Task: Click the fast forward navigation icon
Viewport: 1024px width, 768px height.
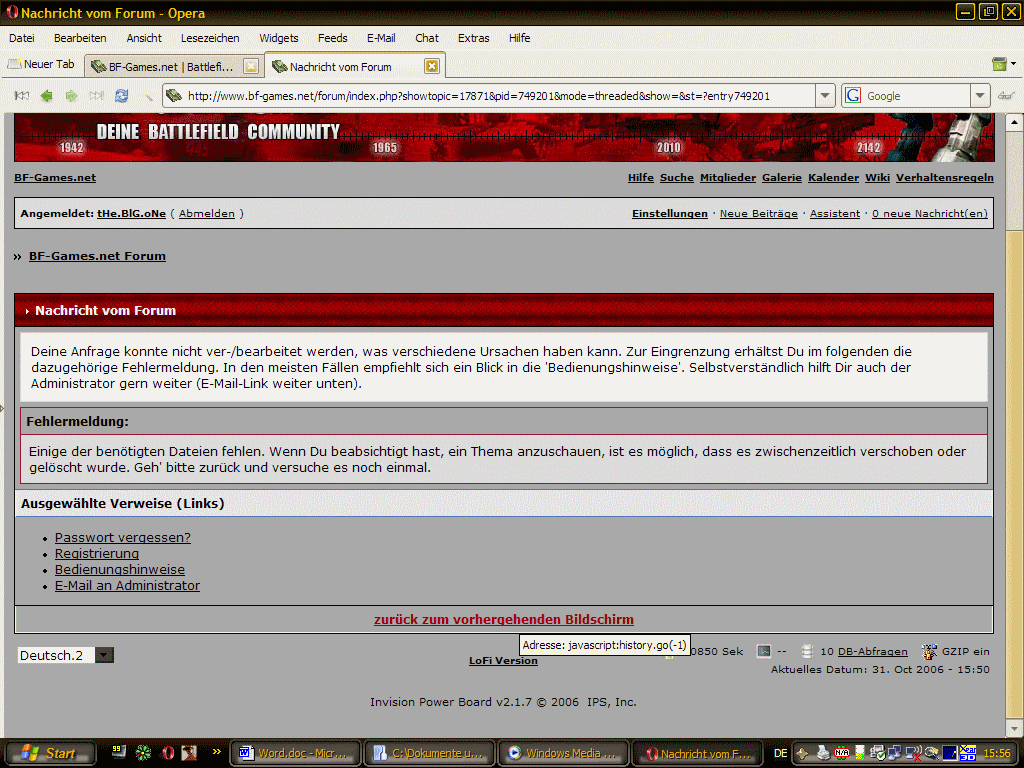Action: [97, 96]
